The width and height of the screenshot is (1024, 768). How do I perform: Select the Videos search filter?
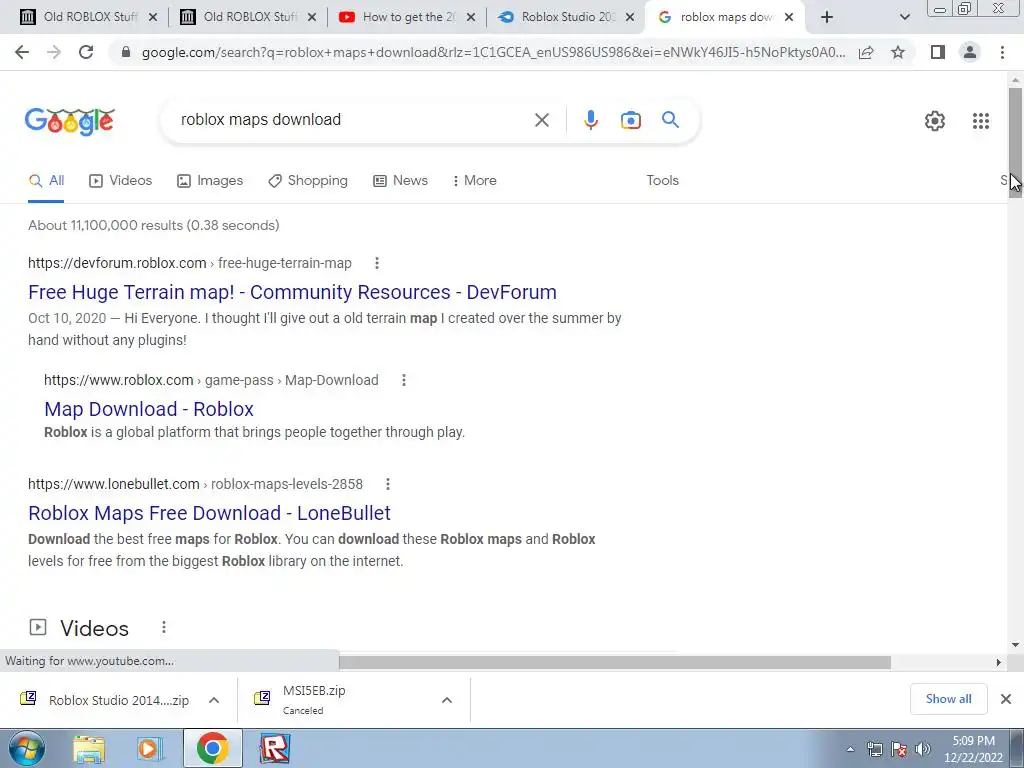click(121, 180)
